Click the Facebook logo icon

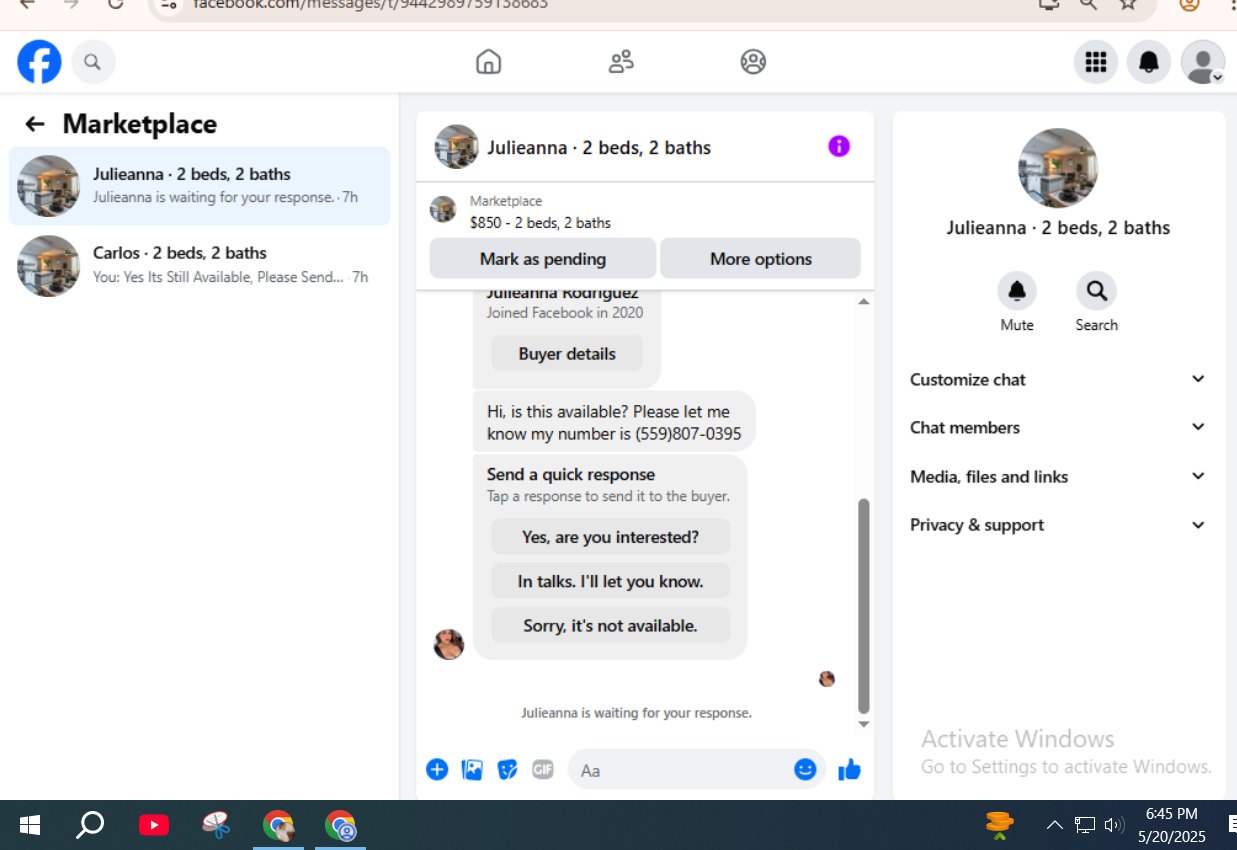pos(39,62)
